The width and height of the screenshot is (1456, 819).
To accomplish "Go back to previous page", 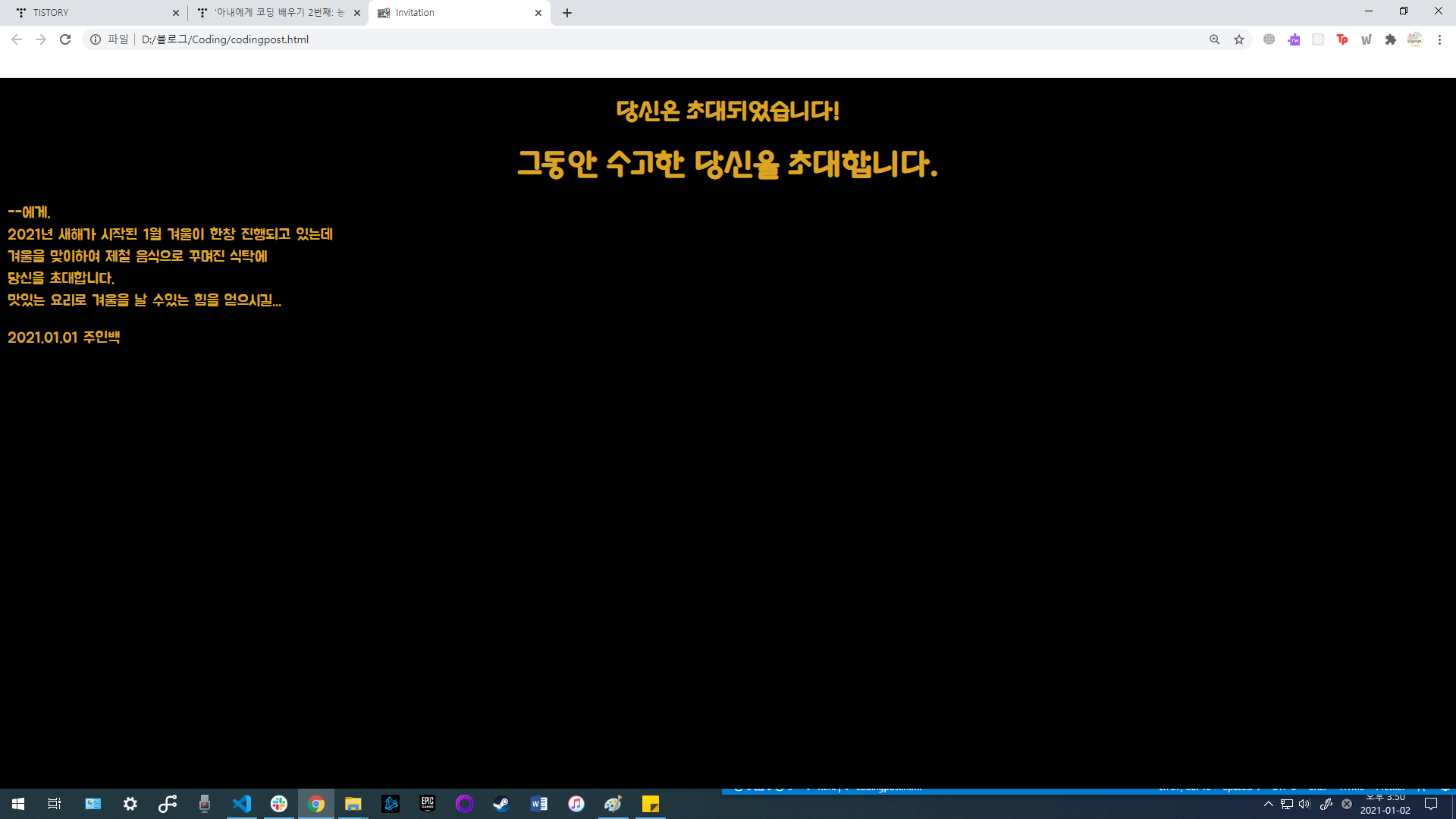I will coord(17,39).
